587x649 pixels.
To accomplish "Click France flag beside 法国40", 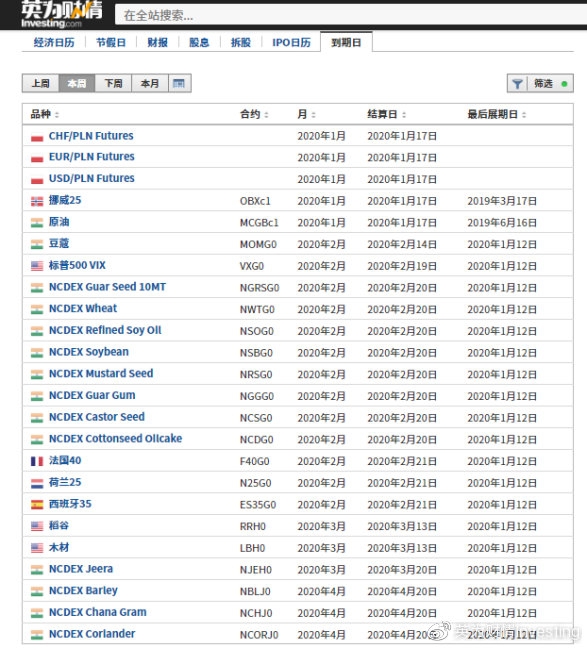I will tap(37, 462).
